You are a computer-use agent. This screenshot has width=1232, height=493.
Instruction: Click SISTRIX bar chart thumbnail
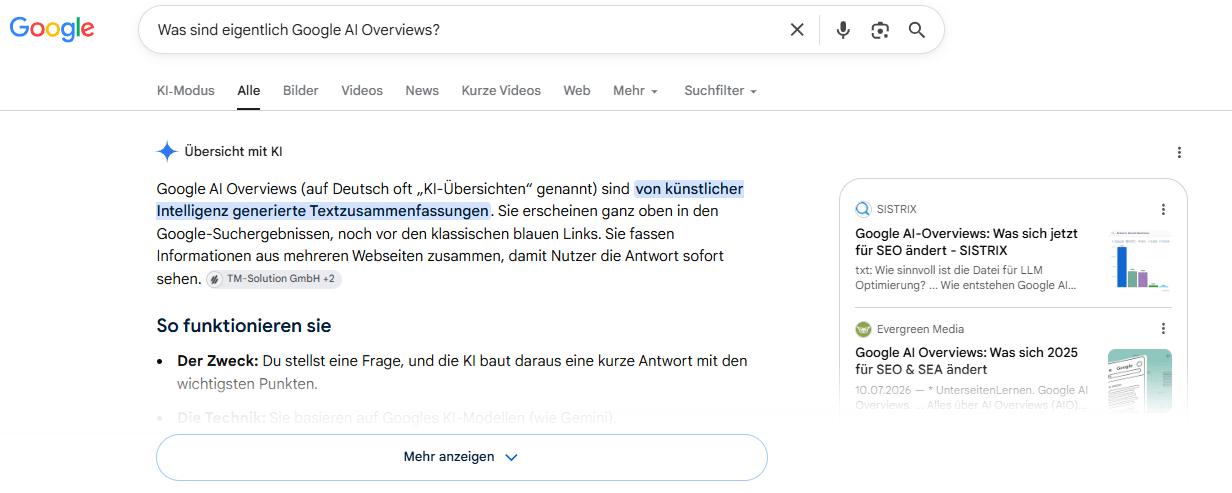coord(1140,259)
